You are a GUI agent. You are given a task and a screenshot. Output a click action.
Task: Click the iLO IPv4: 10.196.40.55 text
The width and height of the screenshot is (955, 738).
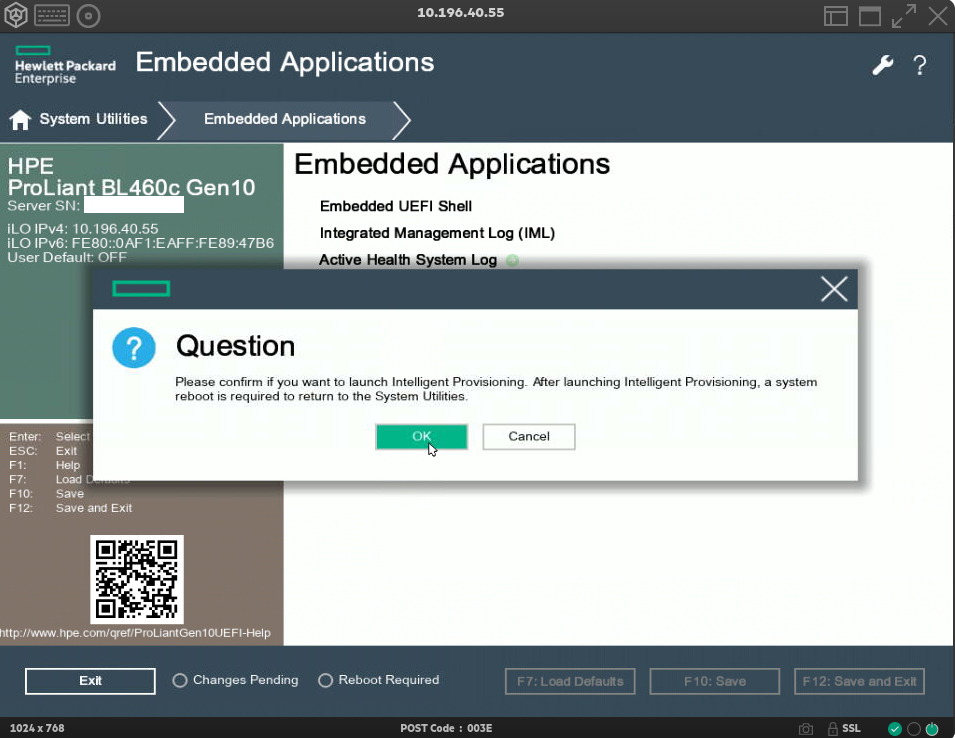tap(83, 229)
